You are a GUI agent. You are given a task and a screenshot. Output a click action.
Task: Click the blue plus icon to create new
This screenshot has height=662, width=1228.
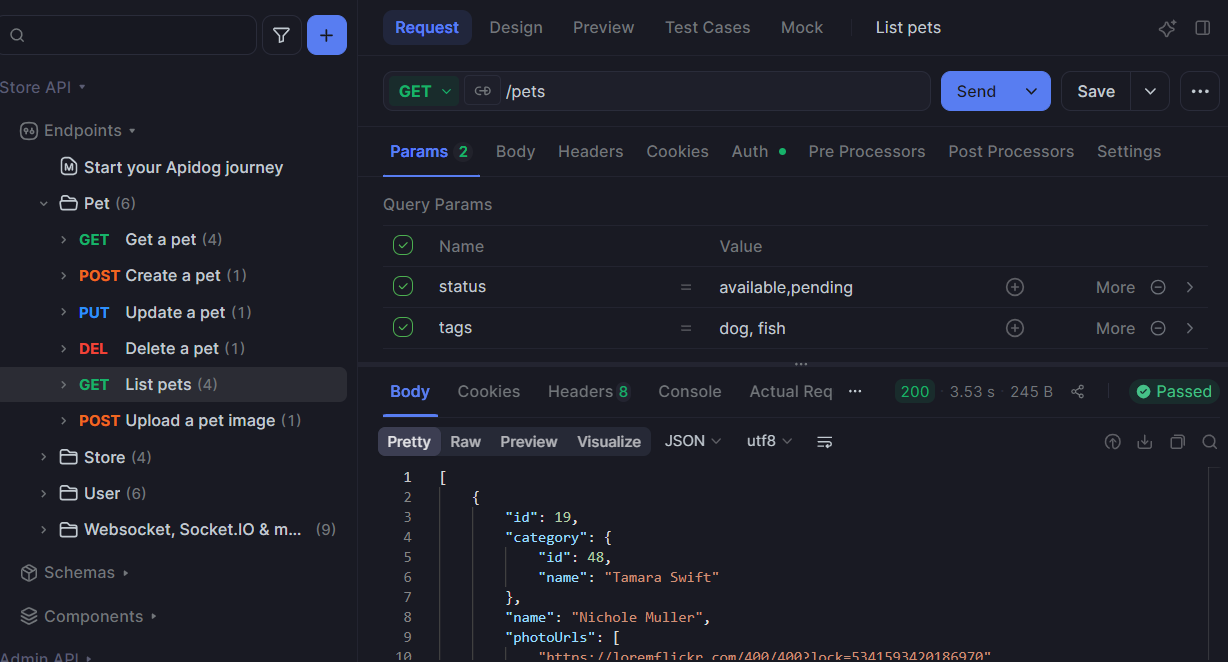[326, 34]
